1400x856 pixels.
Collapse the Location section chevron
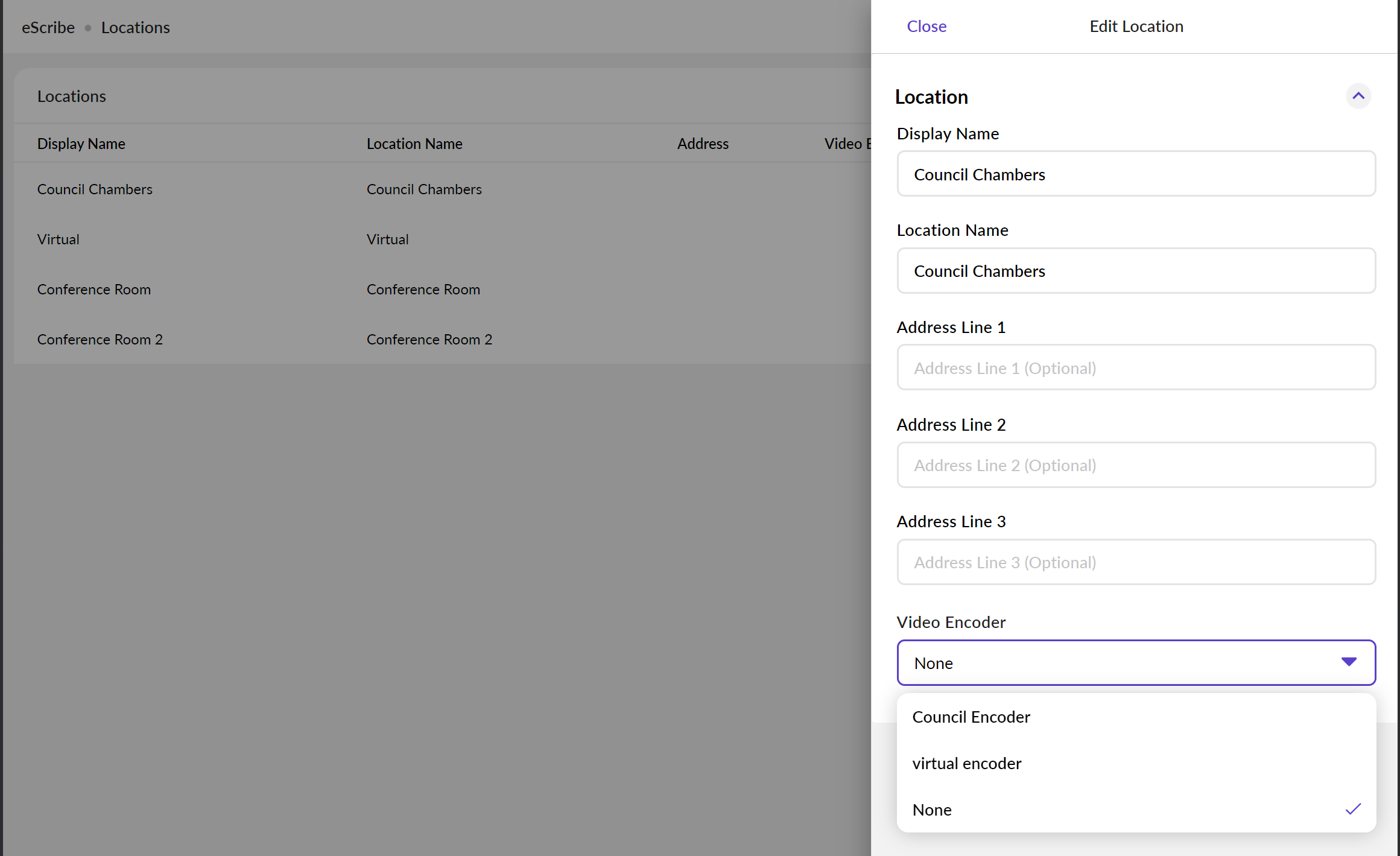pyautogui.click(x=1358, y=96)
